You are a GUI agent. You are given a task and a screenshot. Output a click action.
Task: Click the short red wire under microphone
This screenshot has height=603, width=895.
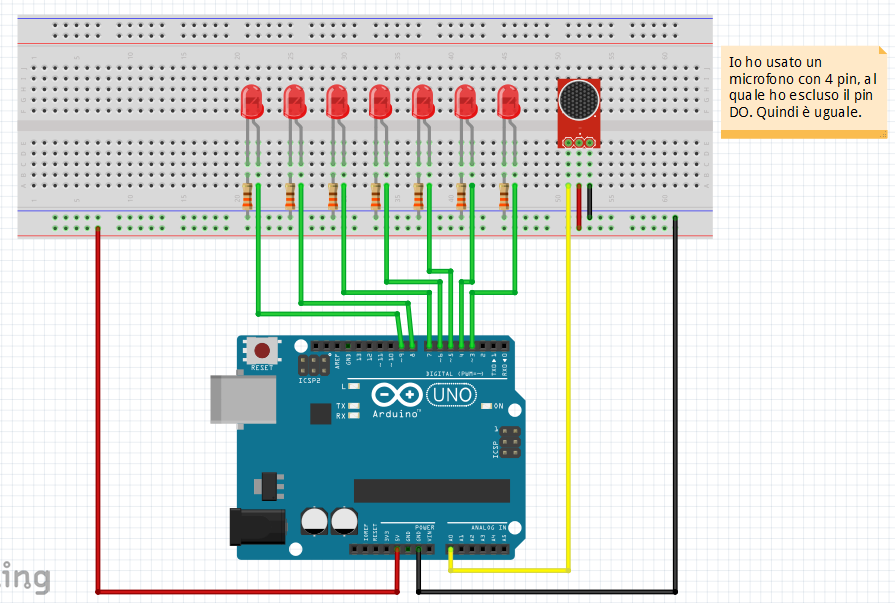[x=579, y=207]
